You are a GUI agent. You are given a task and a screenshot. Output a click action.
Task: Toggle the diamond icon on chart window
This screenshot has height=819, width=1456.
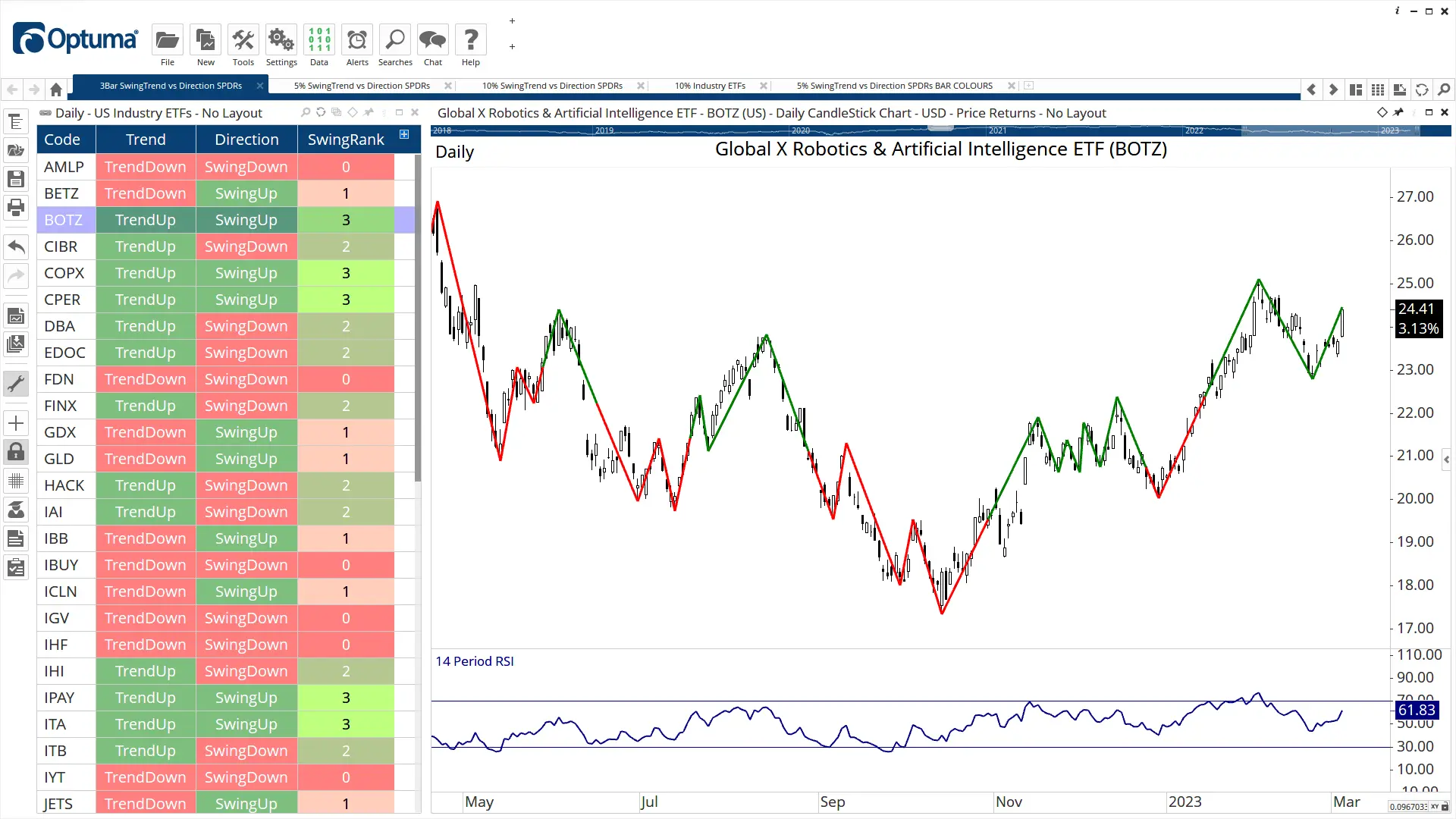coord(1382,112)
